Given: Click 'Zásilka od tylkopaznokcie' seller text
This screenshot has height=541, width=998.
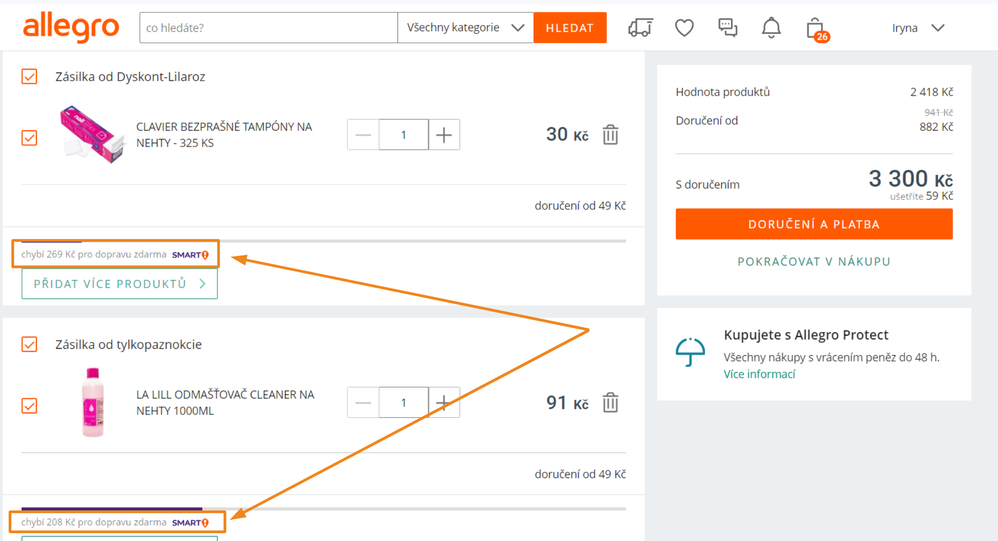Looking at the screenshot, I should coord(128,344).
